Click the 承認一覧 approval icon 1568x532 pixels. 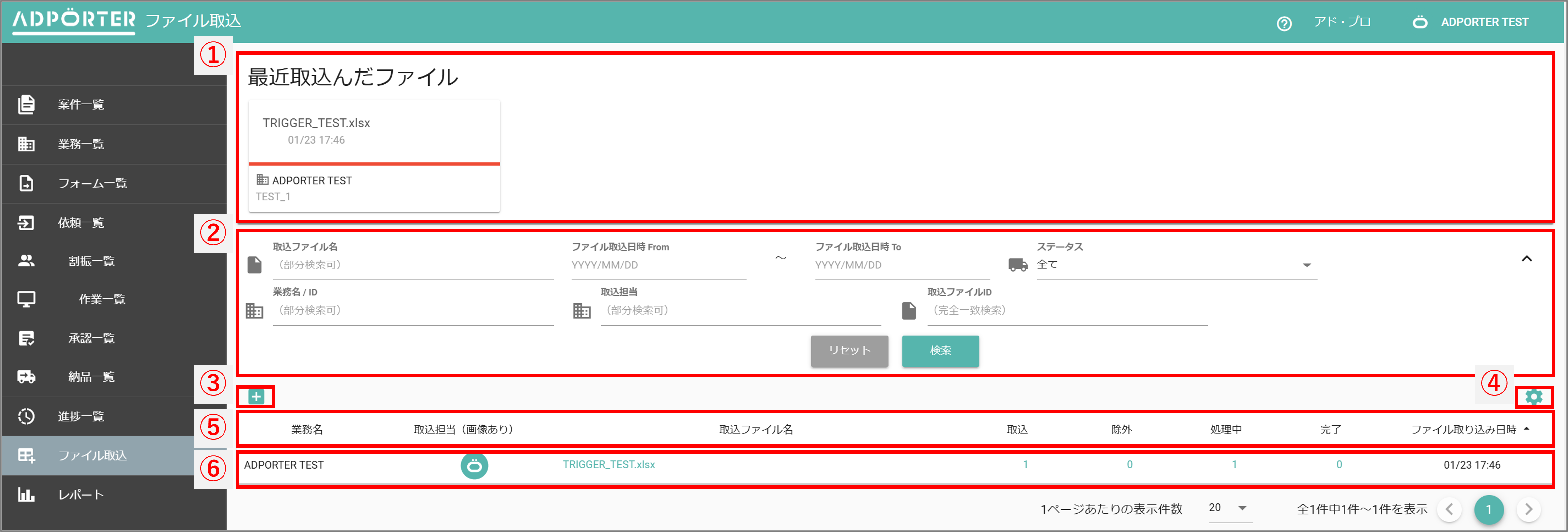pyautogui.click(x=26, y=338)
